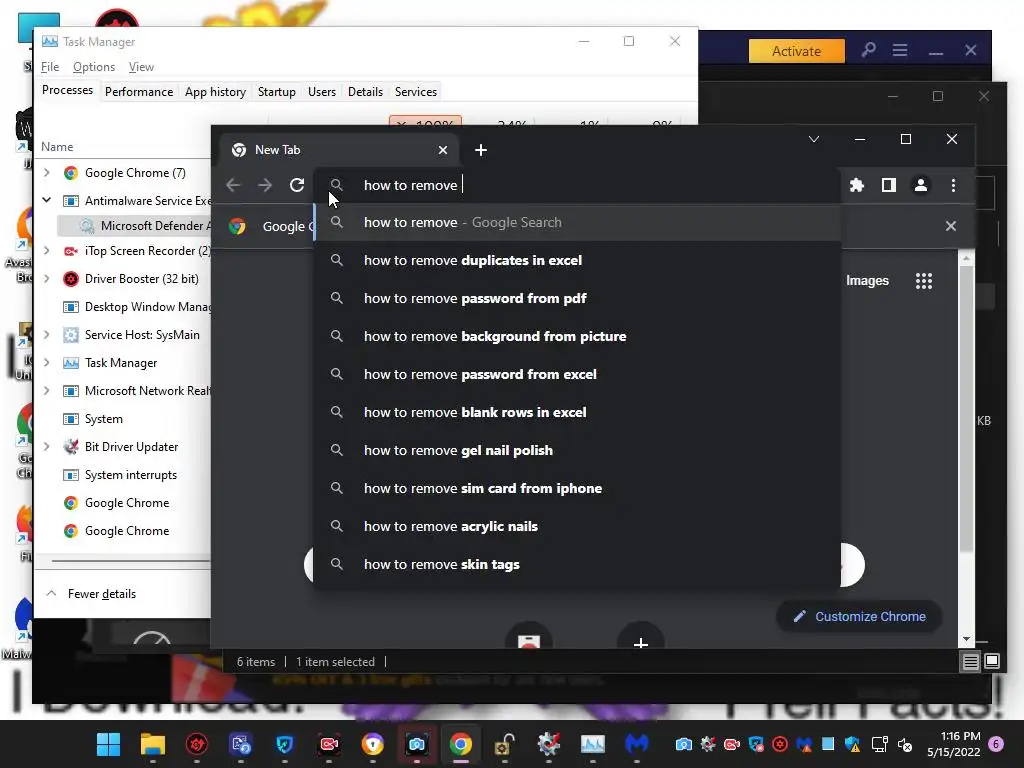This screenshot has height=768, width=1024.
Task: Collapse Antimalware Service Executable group
Action: click(46, 200)
